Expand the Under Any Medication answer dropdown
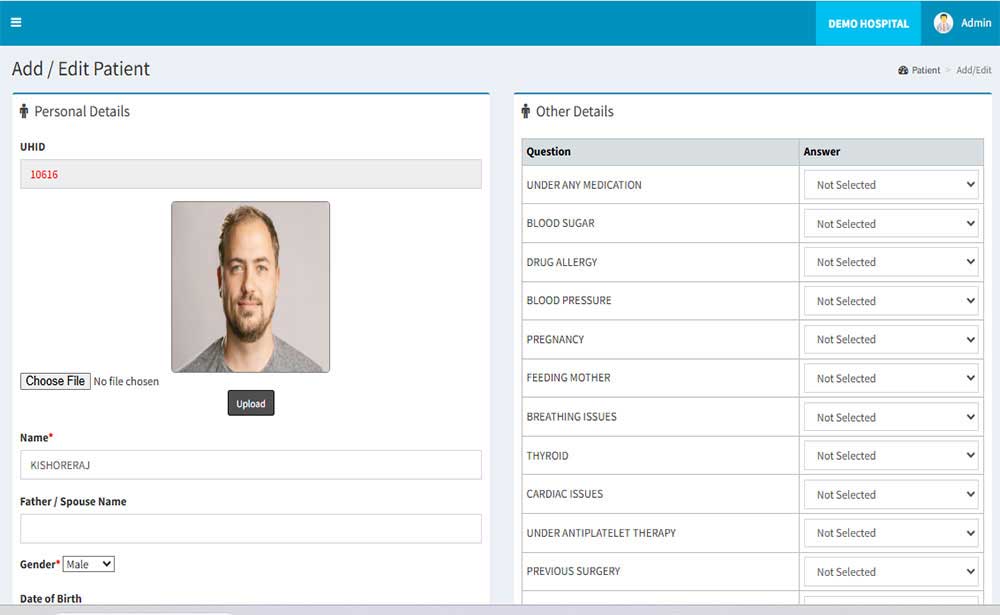The width and height of the screenshot is (1000, 615). (891, 185)
